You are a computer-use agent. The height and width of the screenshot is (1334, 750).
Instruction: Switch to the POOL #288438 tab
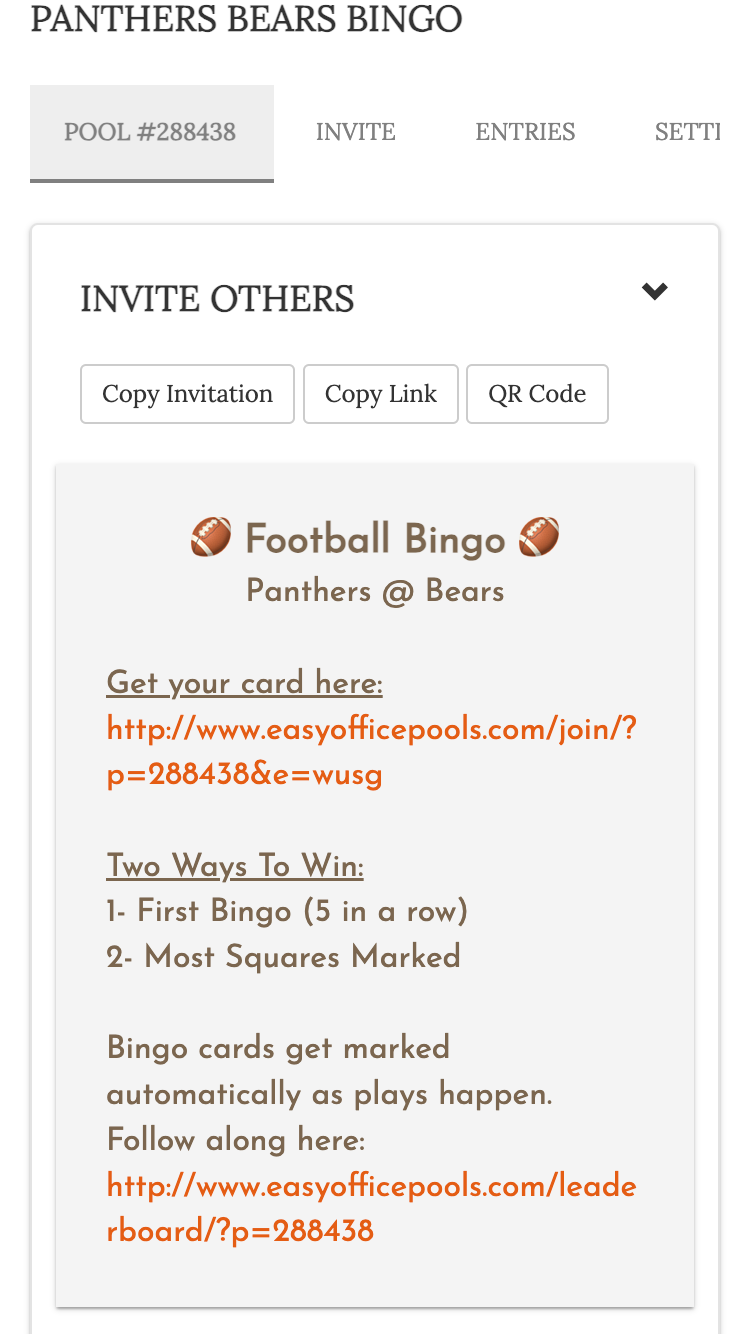(x=151, y=132)
